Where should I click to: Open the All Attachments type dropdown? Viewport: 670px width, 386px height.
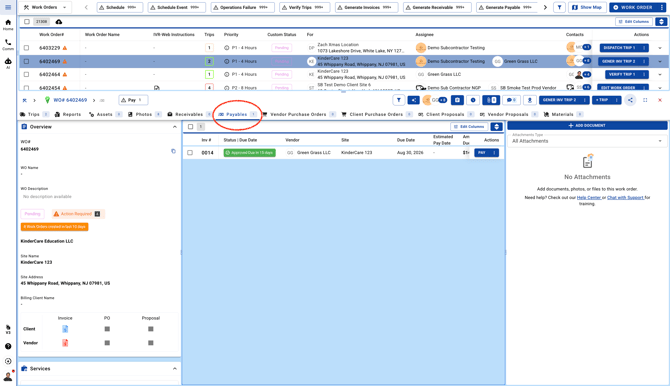587,140
